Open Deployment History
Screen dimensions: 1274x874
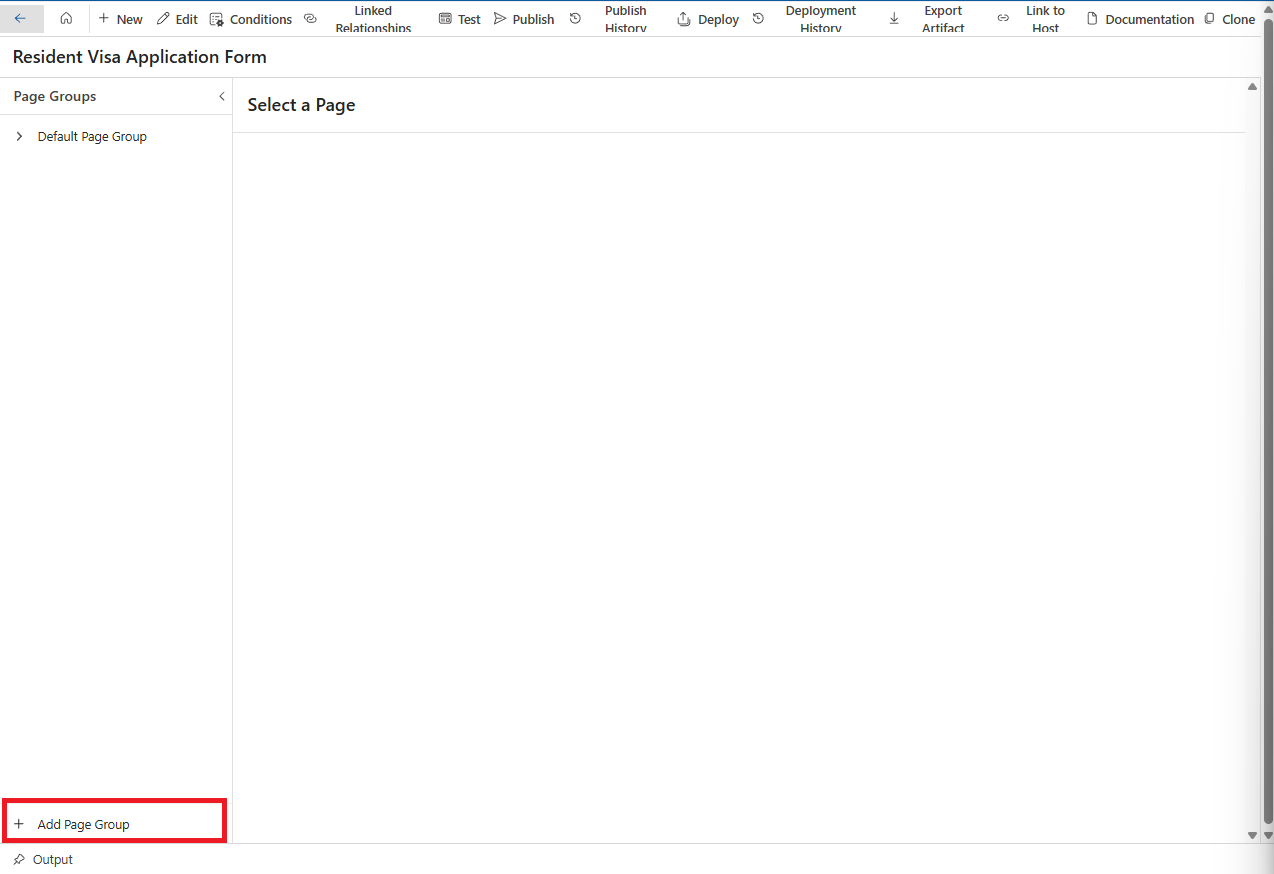[x=820, y=19]
